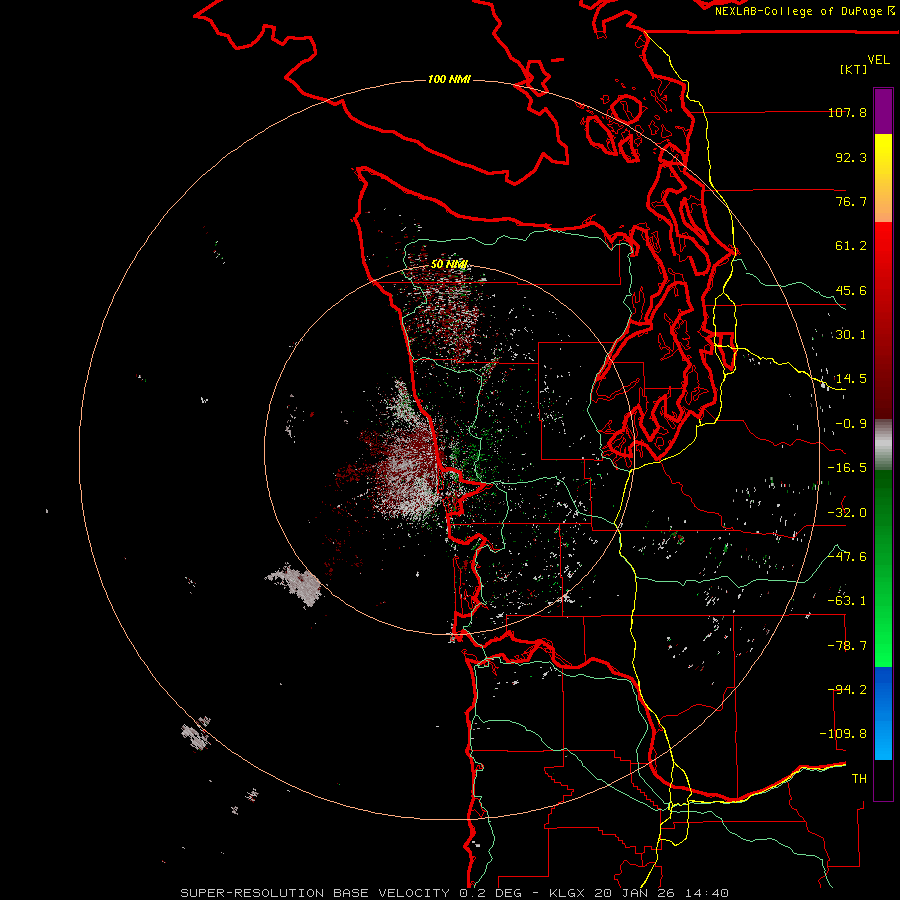
Task: Click the [KT] units label
Action: 853,69
